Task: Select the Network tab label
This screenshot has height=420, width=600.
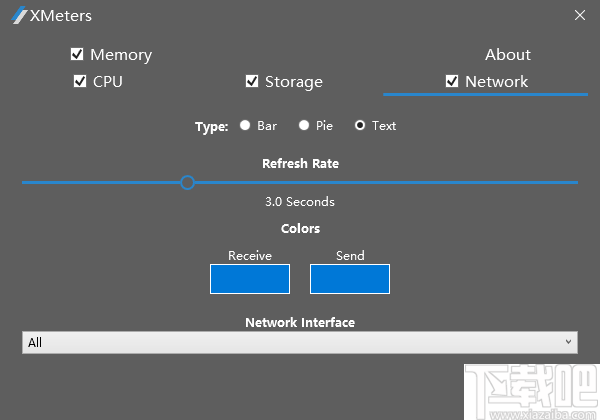Action: click(496, 81)
